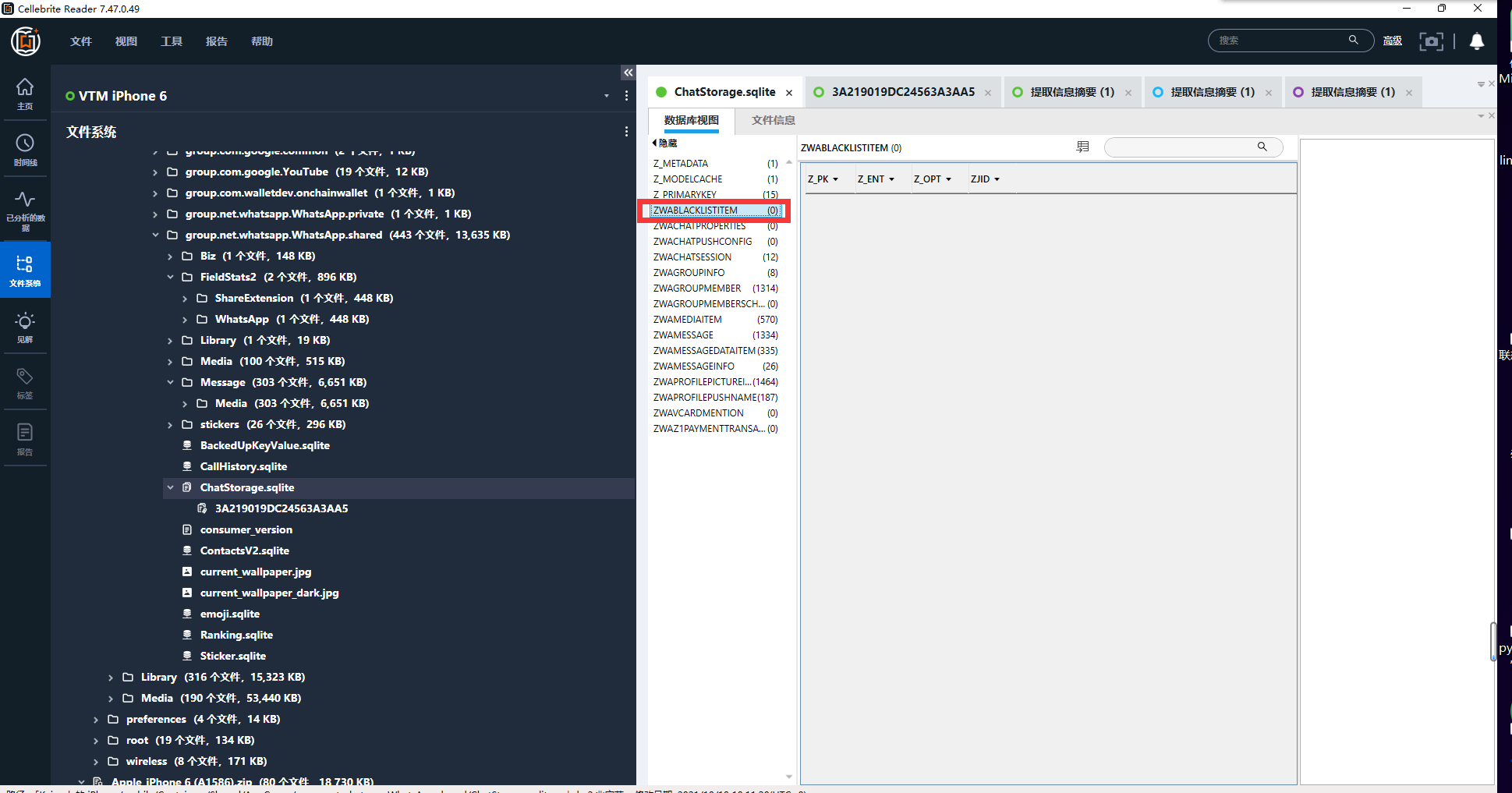Click the table column layout icon
This screenshot has height=793, width=1512.
pyautogui.click(x=1082, y=147)
